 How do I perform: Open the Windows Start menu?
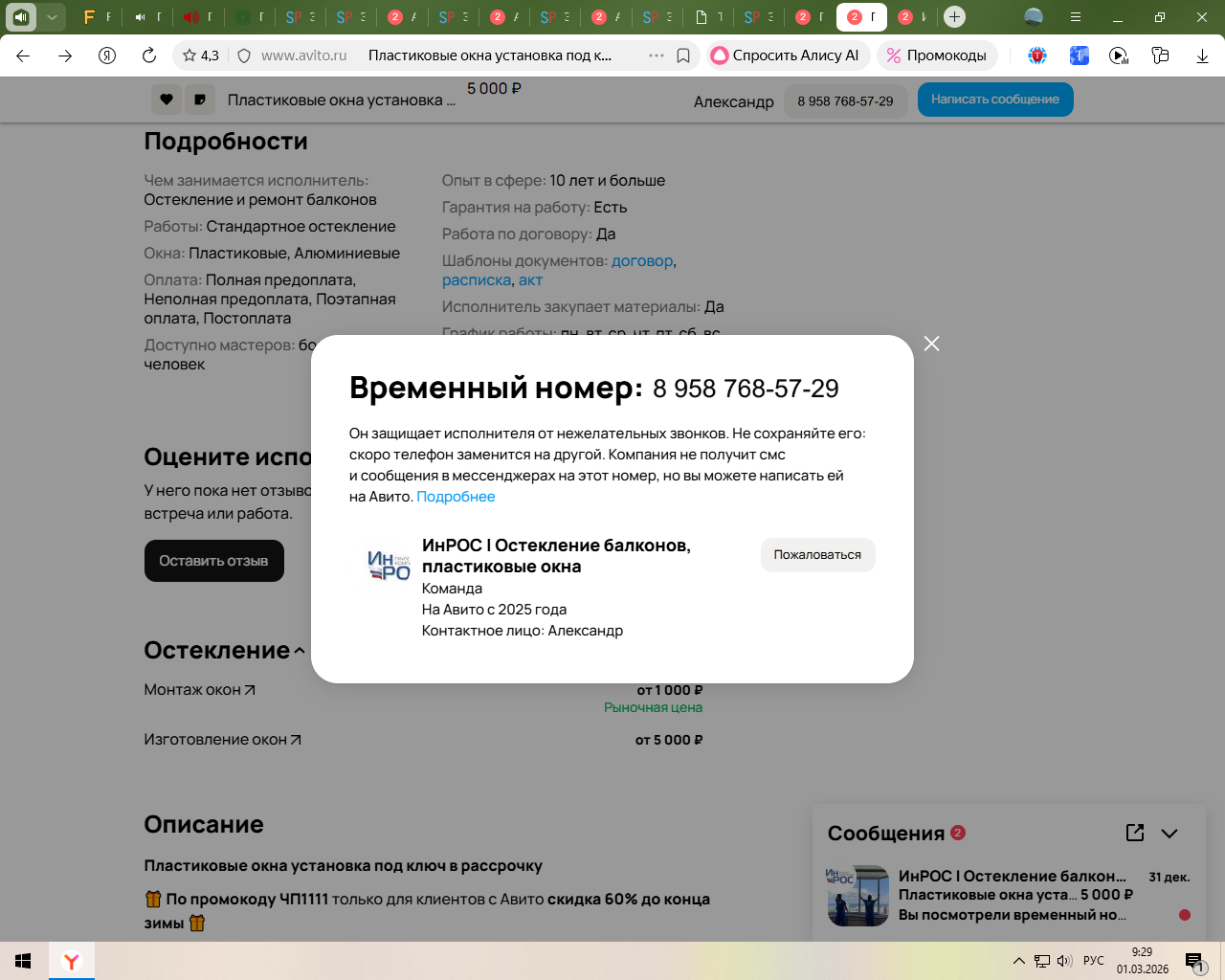(24, 961)
